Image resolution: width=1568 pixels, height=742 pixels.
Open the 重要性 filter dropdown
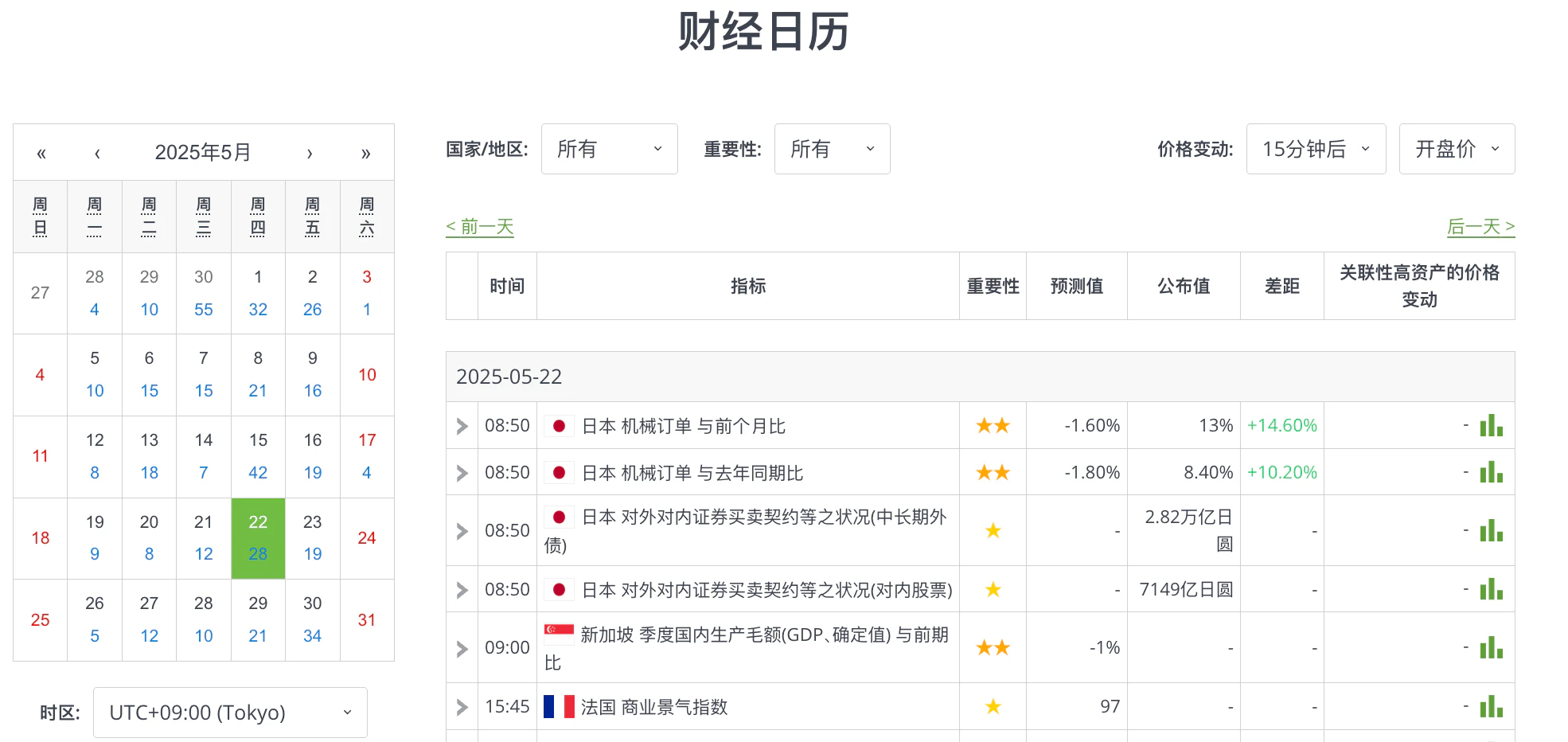click(832, 149)
